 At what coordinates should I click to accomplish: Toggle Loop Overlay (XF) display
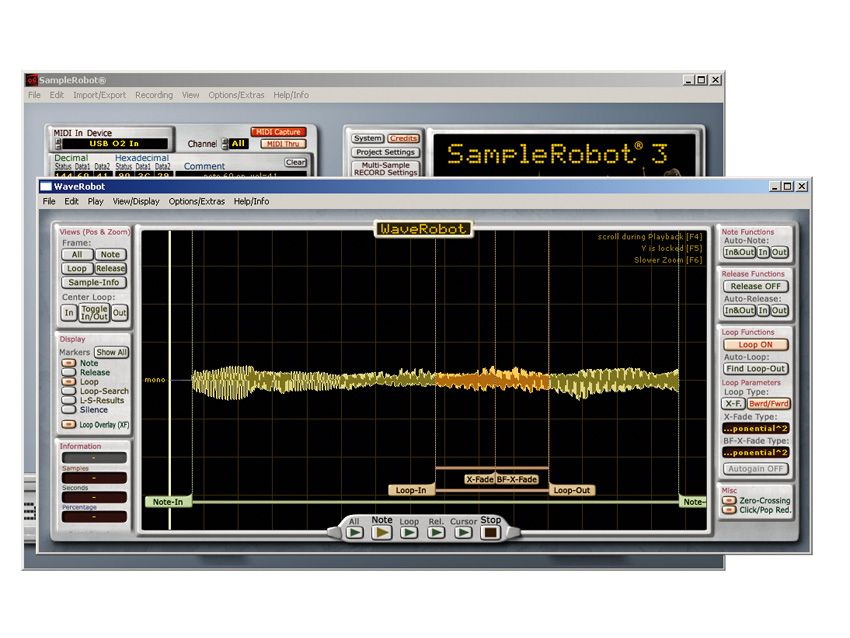click(68, 424)
